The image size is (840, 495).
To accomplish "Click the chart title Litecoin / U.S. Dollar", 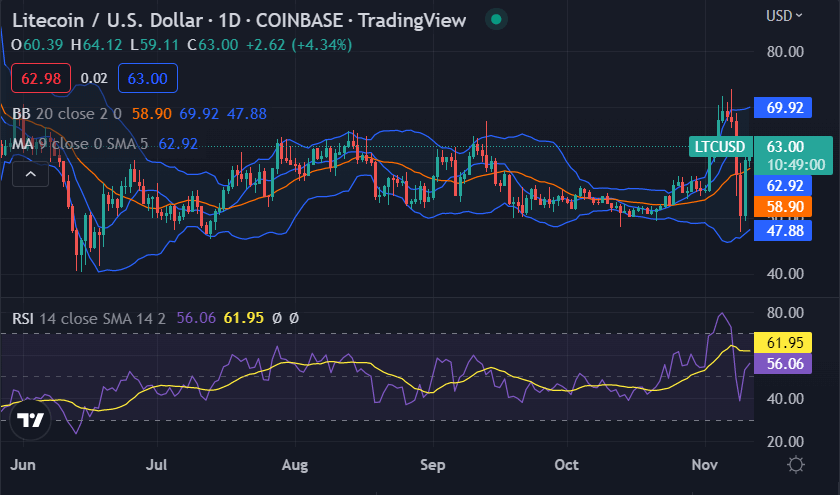I will pyautogui.click(x=107, y=20).
